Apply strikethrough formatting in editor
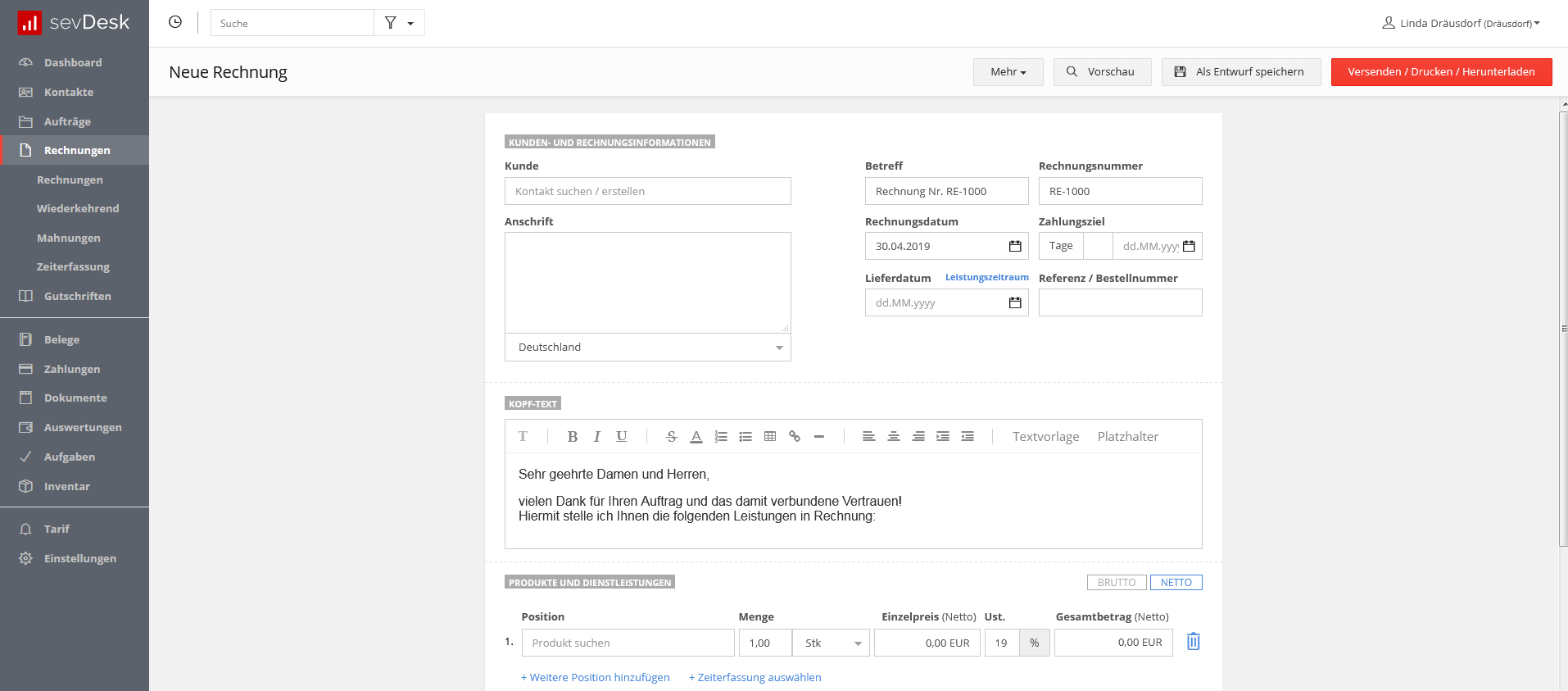The height and width of the screenshot is (691, 1568). 671,437
